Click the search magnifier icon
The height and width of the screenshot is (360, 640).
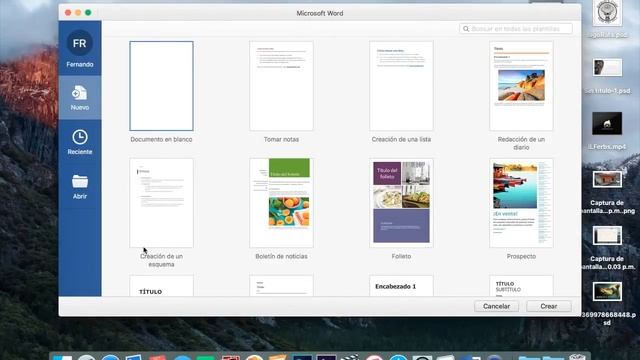click(466, 29)
